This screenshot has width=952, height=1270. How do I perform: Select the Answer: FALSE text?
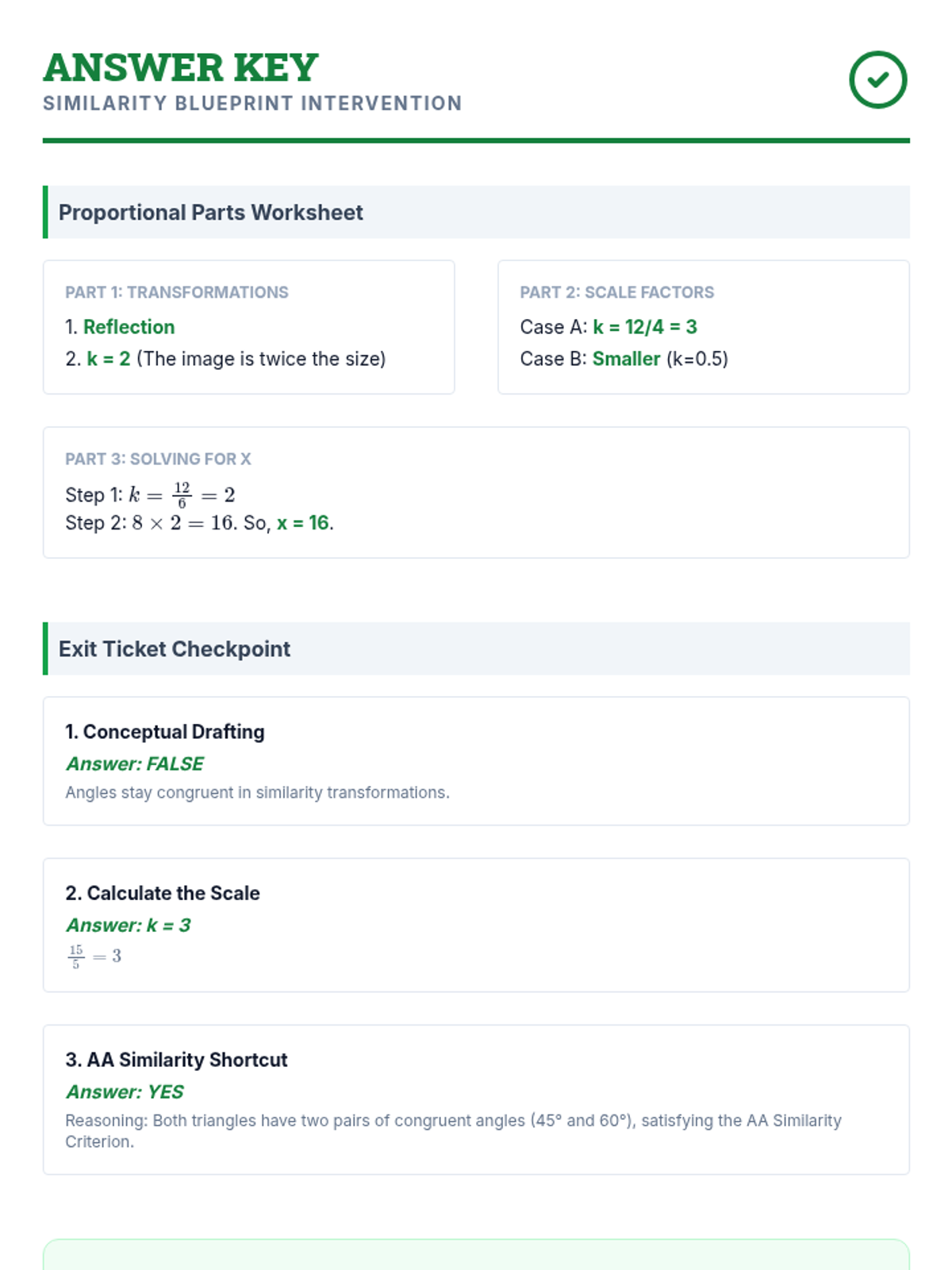[x=135, y=764]
